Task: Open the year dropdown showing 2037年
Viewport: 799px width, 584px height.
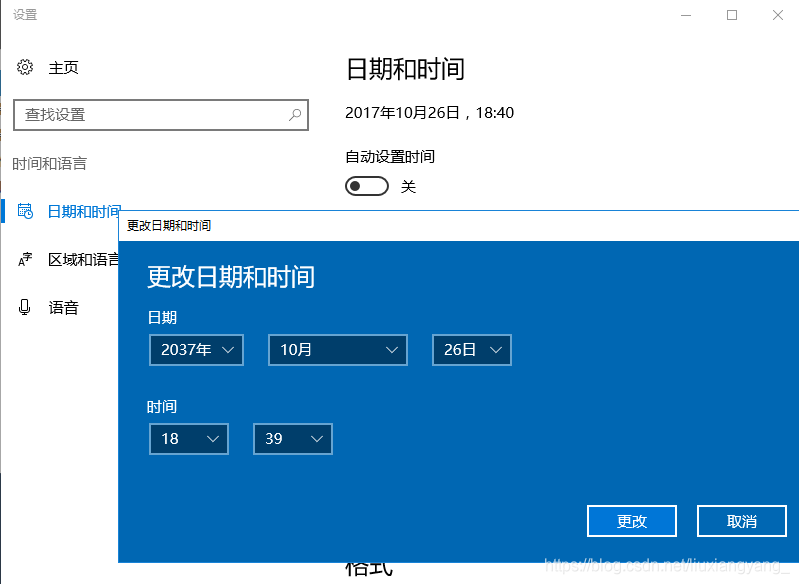Action: click(x=196, y=350)
